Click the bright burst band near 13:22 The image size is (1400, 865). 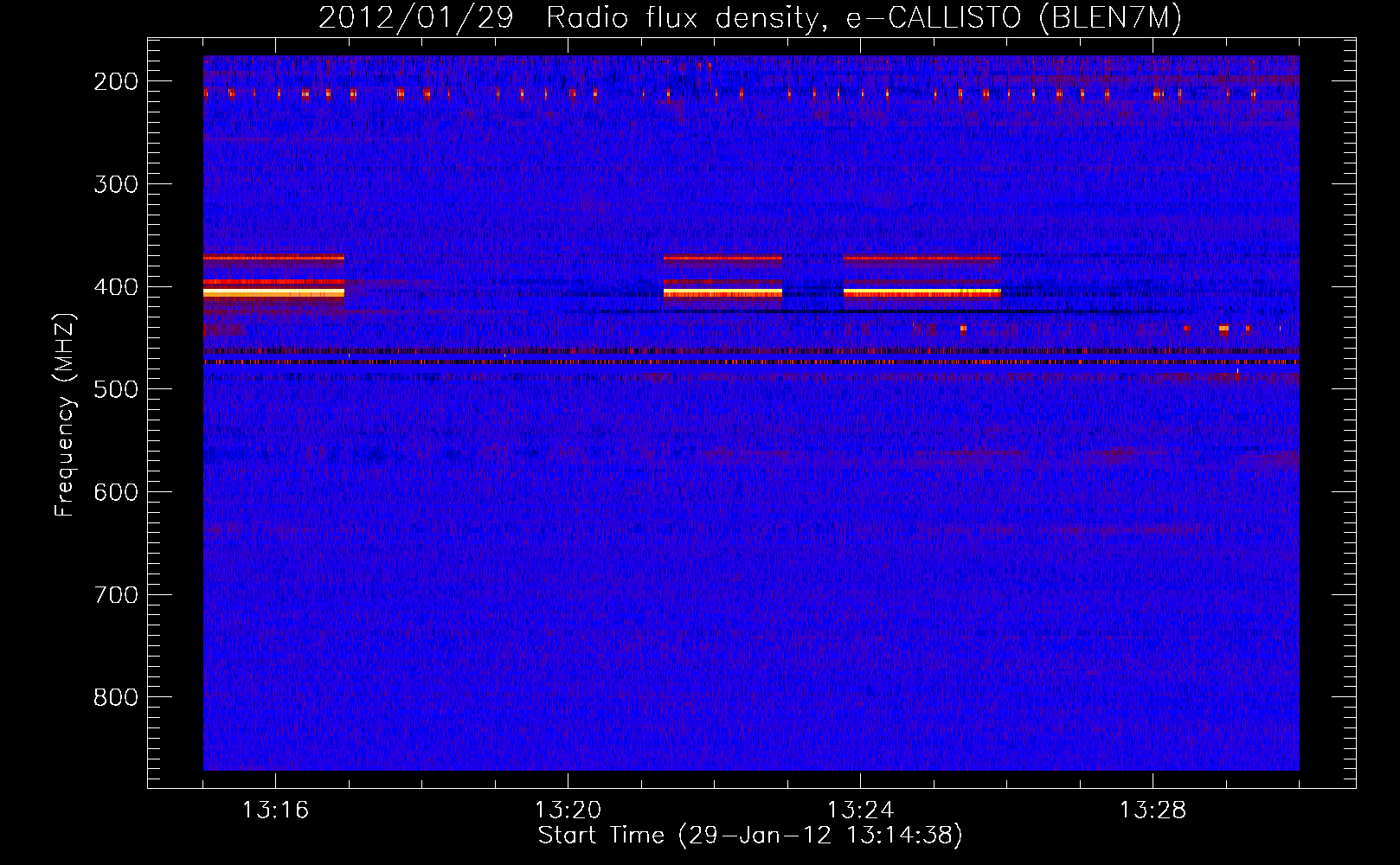pos(722,293)
